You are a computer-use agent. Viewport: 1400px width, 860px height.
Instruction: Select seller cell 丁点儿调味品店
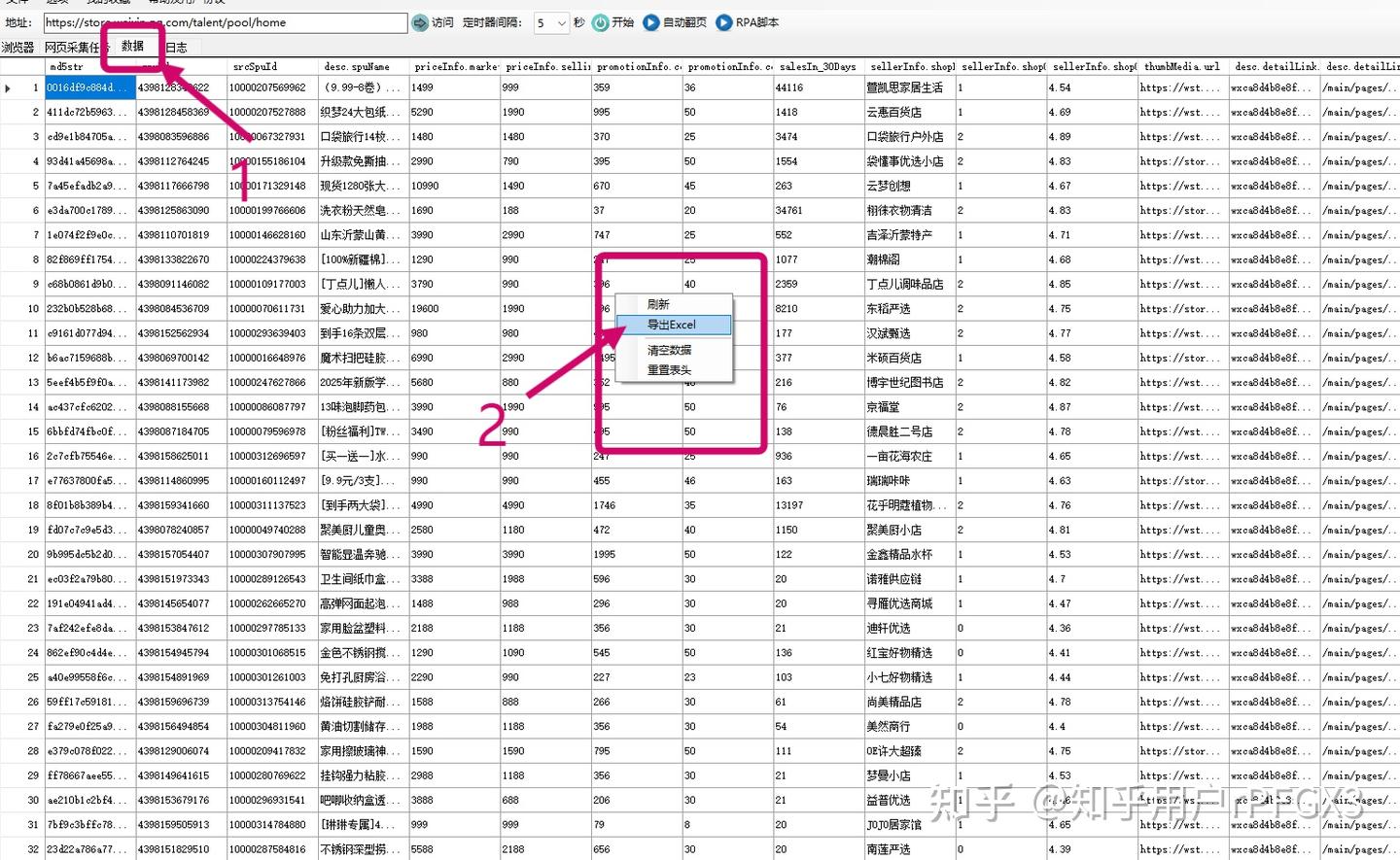pos(910,285)
